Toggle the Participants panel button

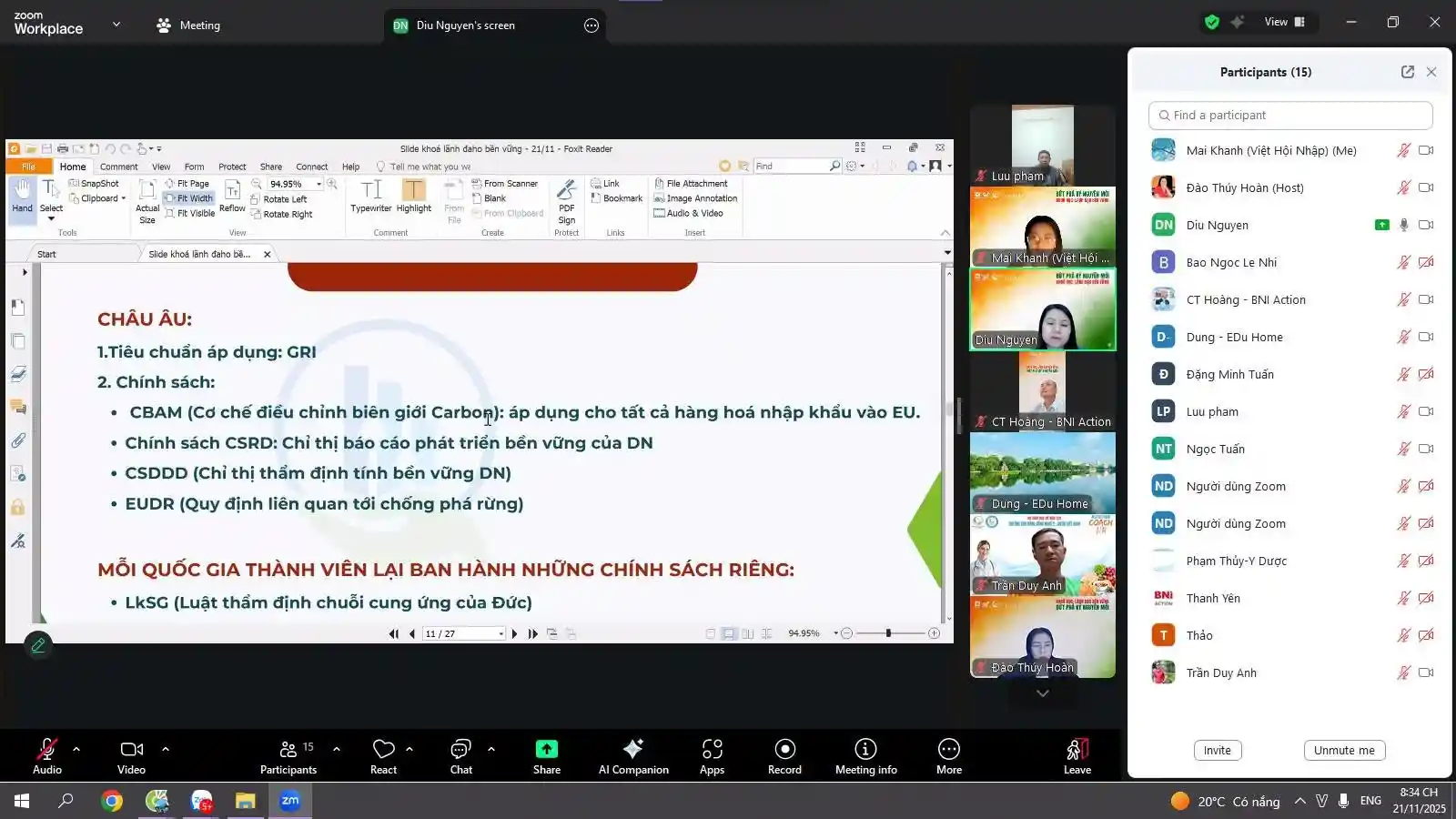(x=288, y=749)
